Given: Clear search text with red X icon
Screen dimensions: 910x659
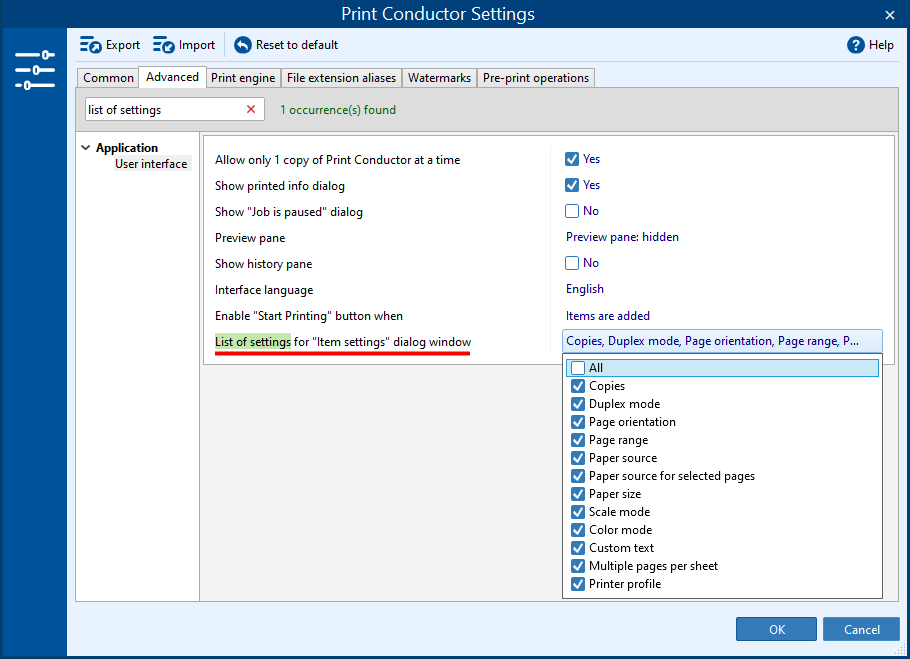Looking at the screenshot, I should click(251, 109).
